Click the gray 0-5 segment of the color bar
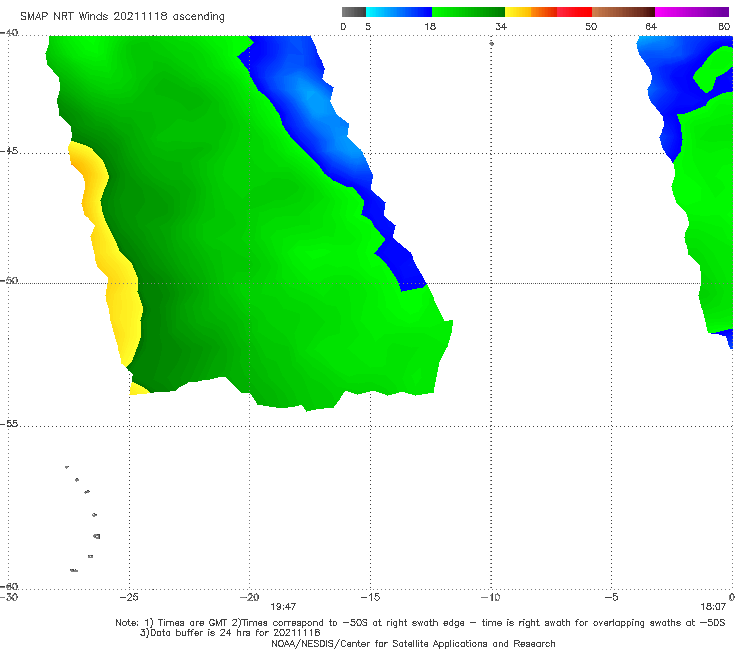740x650 pixels. [x=354, y=12]
